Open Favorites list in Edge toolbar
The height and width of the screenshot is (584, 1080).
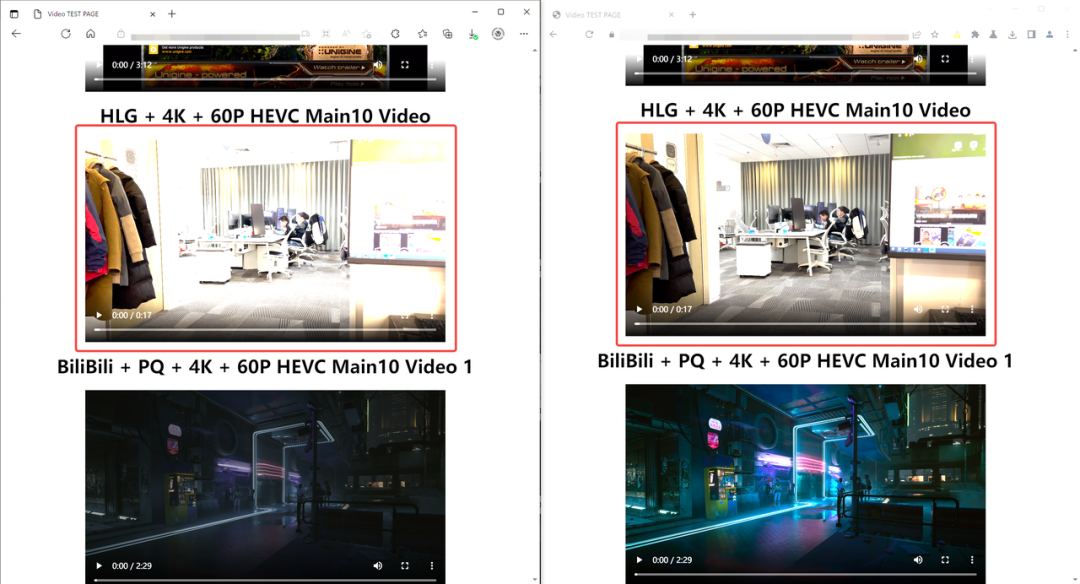(x=422, y=34)
